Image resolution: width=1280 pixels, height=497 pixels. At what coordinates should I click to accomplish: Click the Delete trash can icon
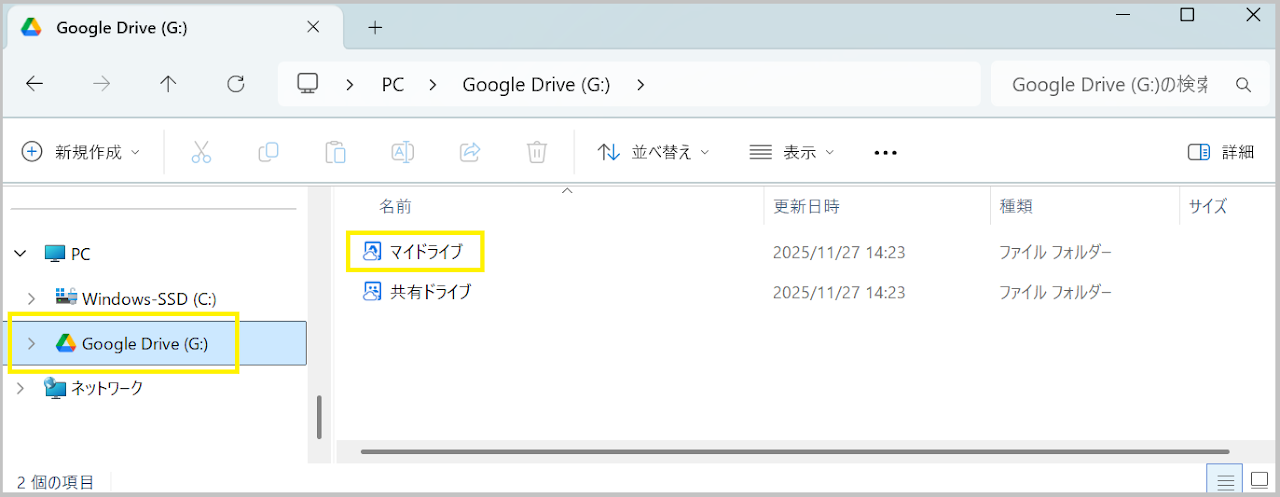point(537,152)
